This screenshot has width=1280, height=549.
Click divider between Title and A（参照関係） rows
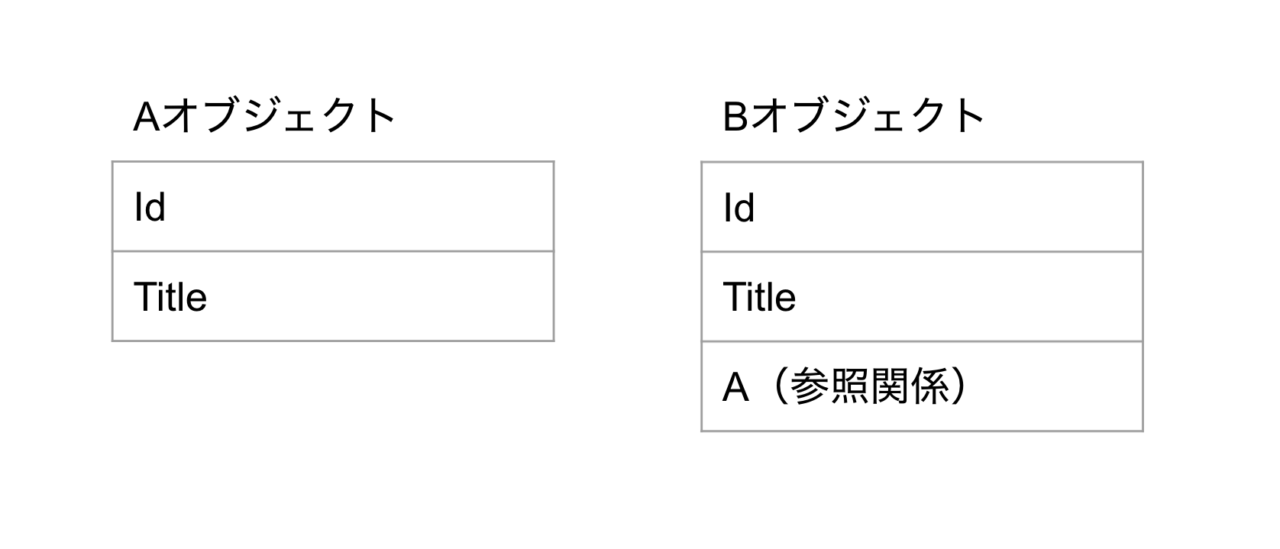click(x=922, y=341)
